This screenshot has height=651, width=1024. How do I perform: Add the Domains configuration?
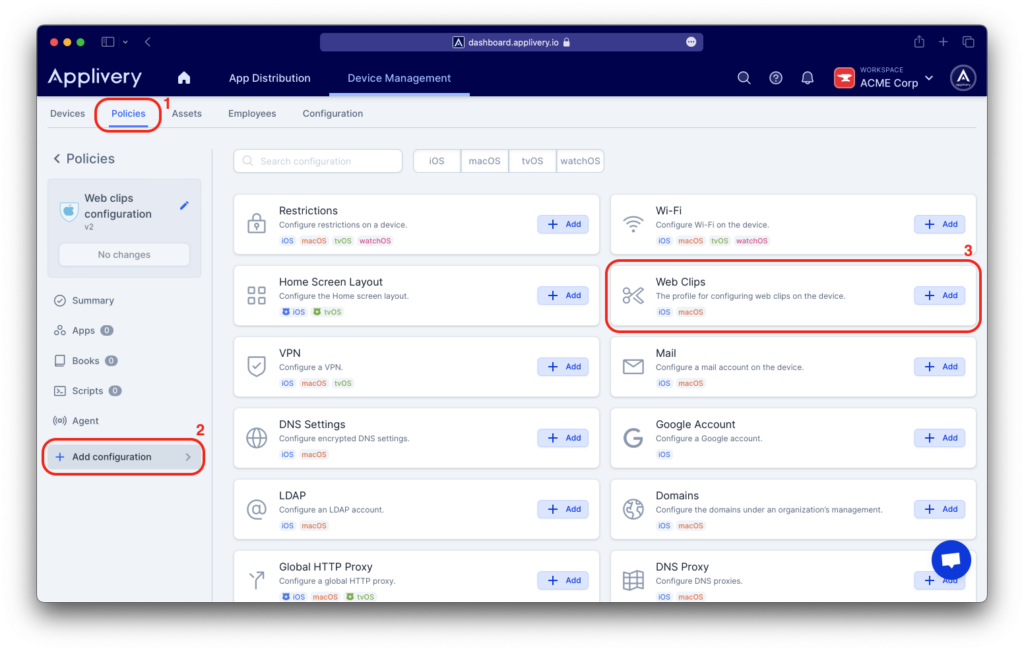pos(940,509)
